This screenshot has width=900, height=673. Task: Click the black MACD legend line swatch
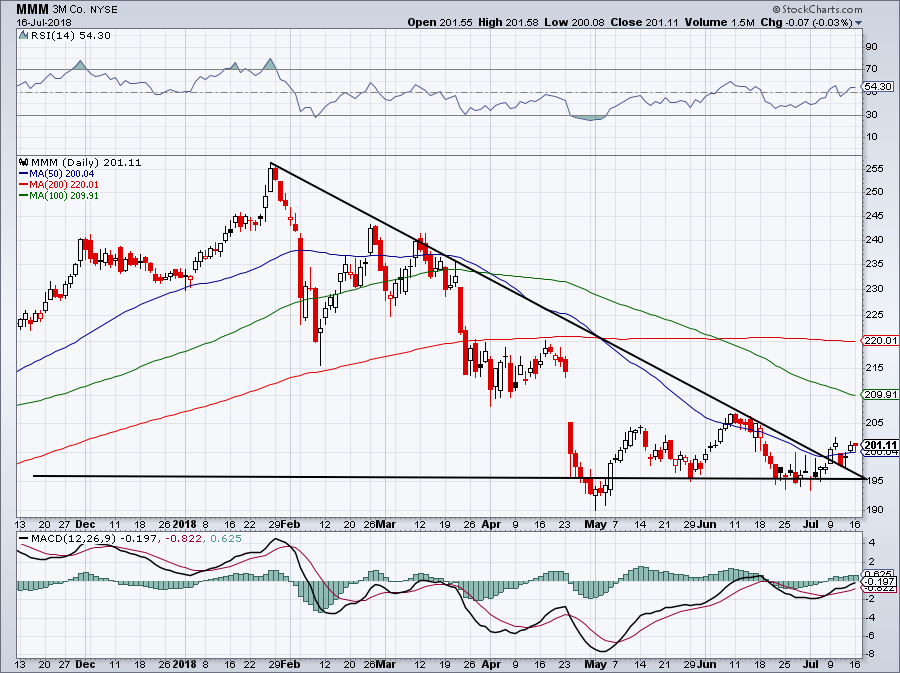pyautogui.click(x=24, y=539)
